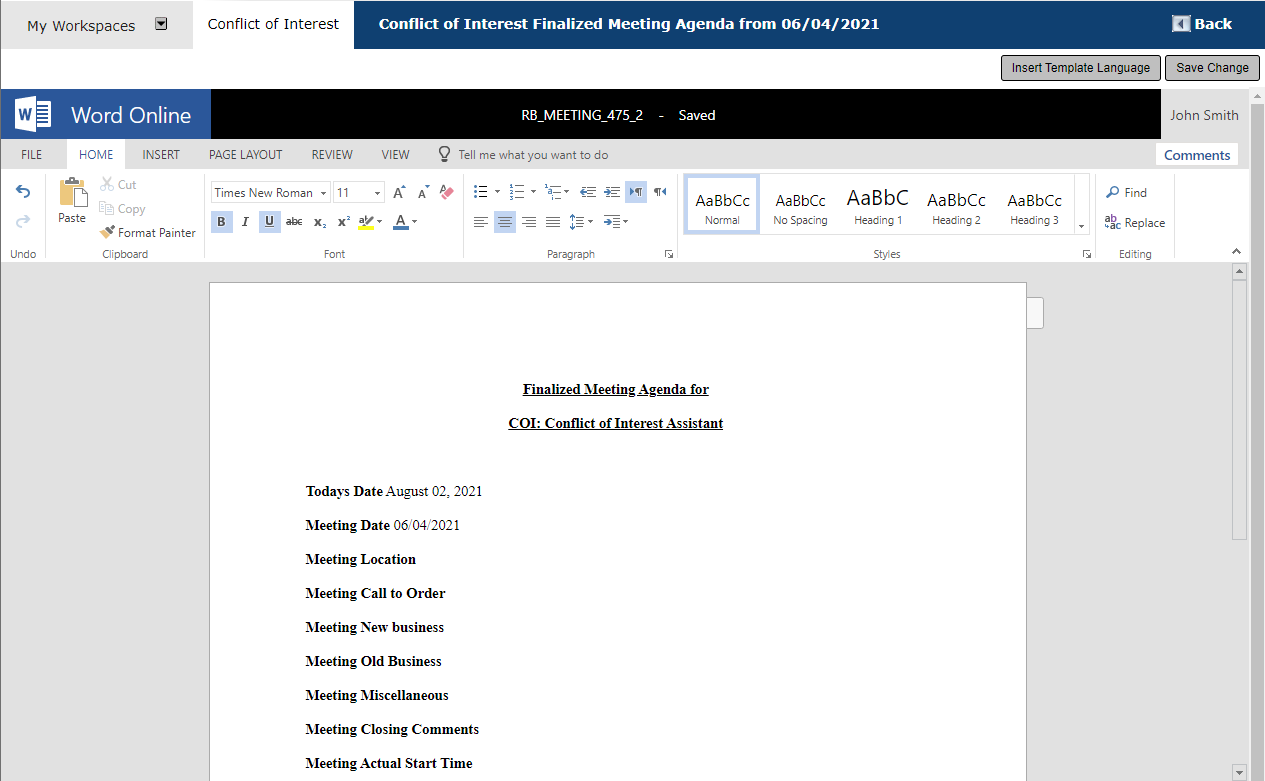Open the VIEW tab

[x=396, y=155]
